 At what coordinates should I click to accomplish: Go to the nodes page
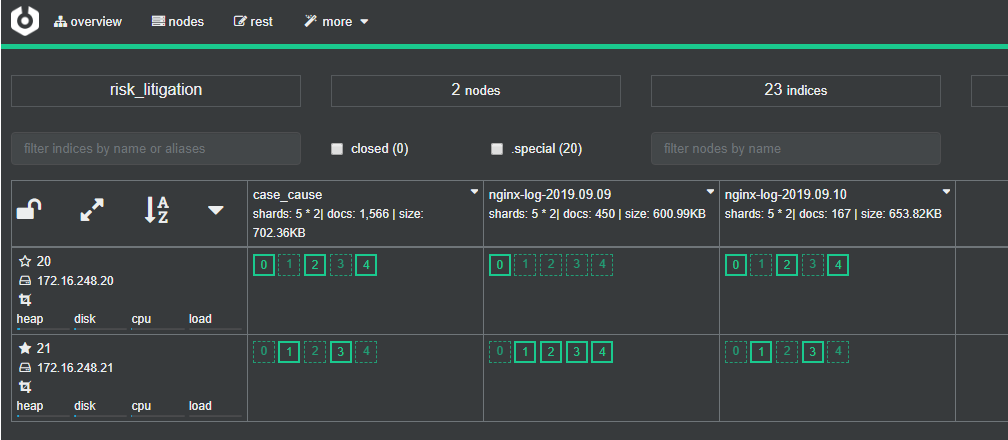178,22
